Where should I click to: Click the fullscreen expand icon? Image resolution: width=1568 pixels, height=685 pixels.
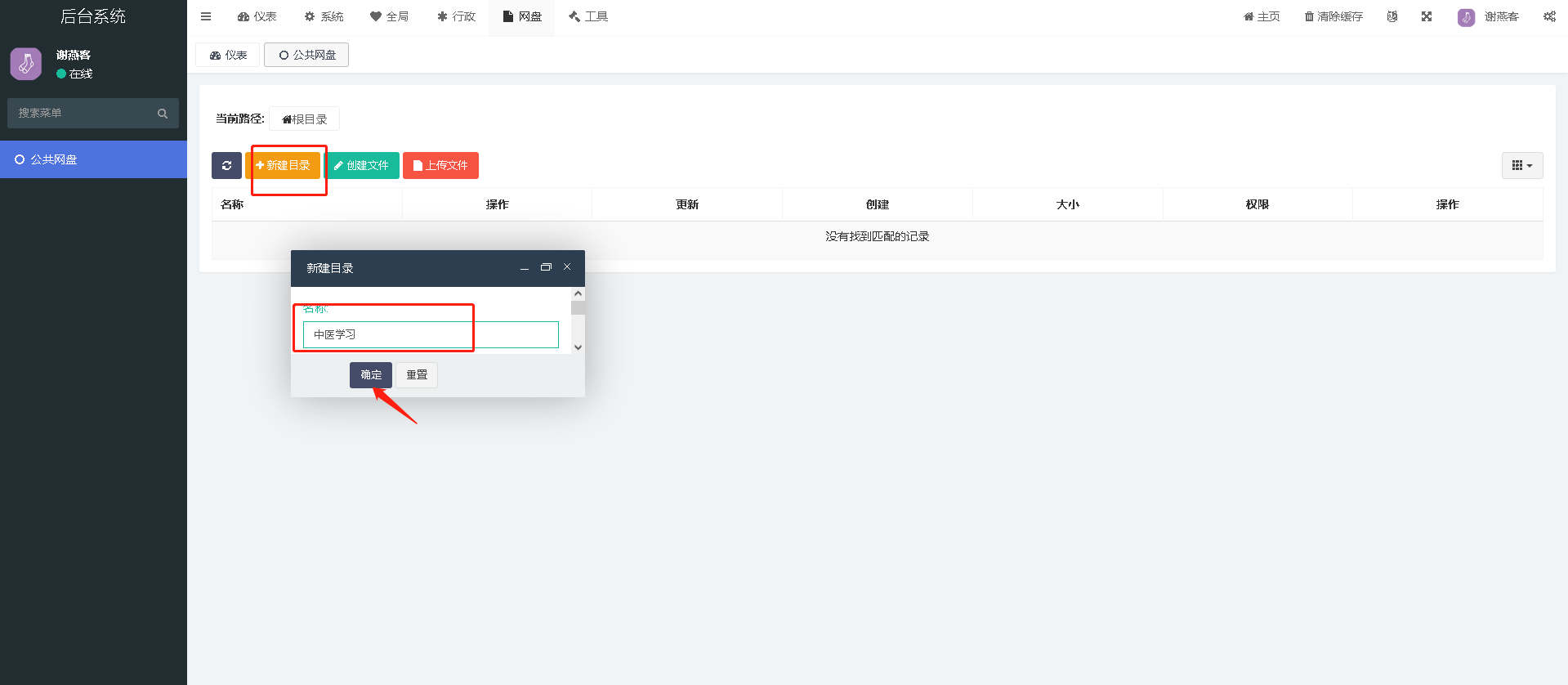coord(1427,16)
